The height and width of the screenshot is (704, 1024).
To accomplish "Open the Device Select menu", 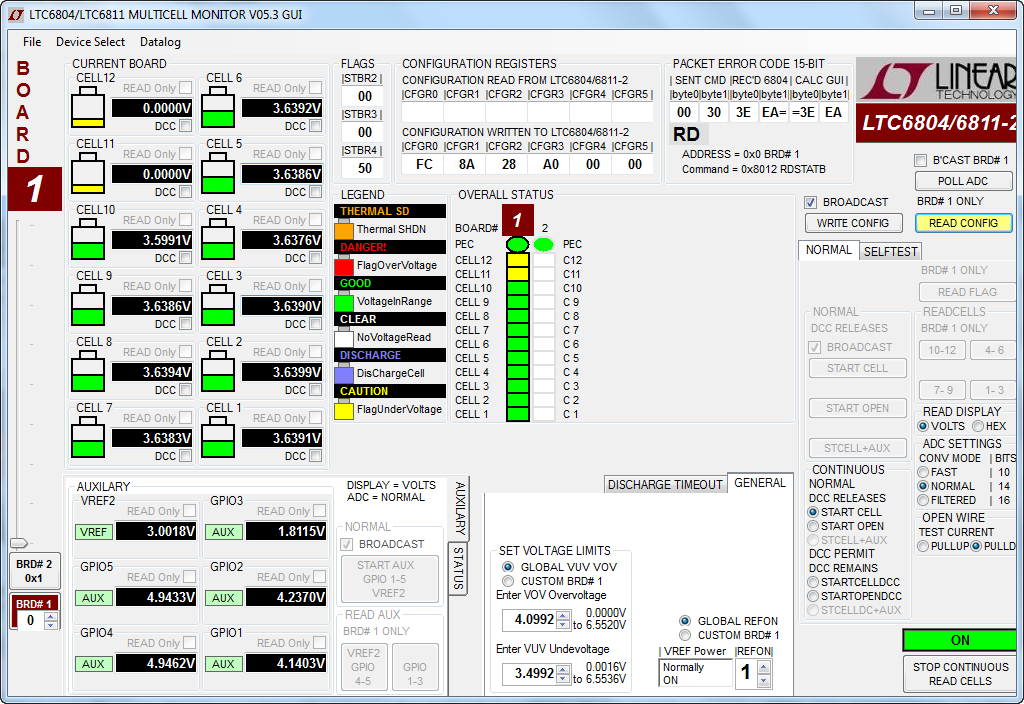I will coord(90,42).
